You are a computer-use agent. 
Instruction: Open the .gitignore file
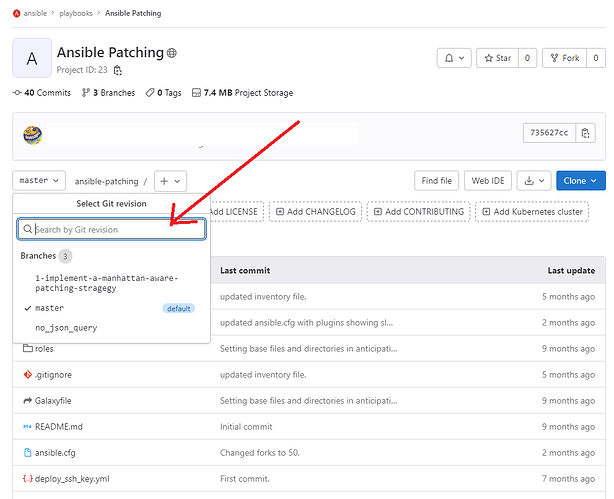53,375
